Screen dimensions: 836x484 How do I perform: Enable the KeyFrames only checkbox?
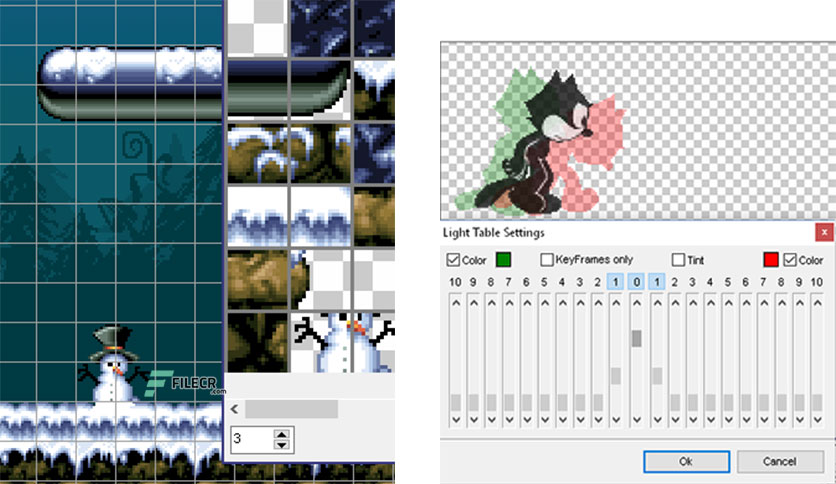(547, 260)
